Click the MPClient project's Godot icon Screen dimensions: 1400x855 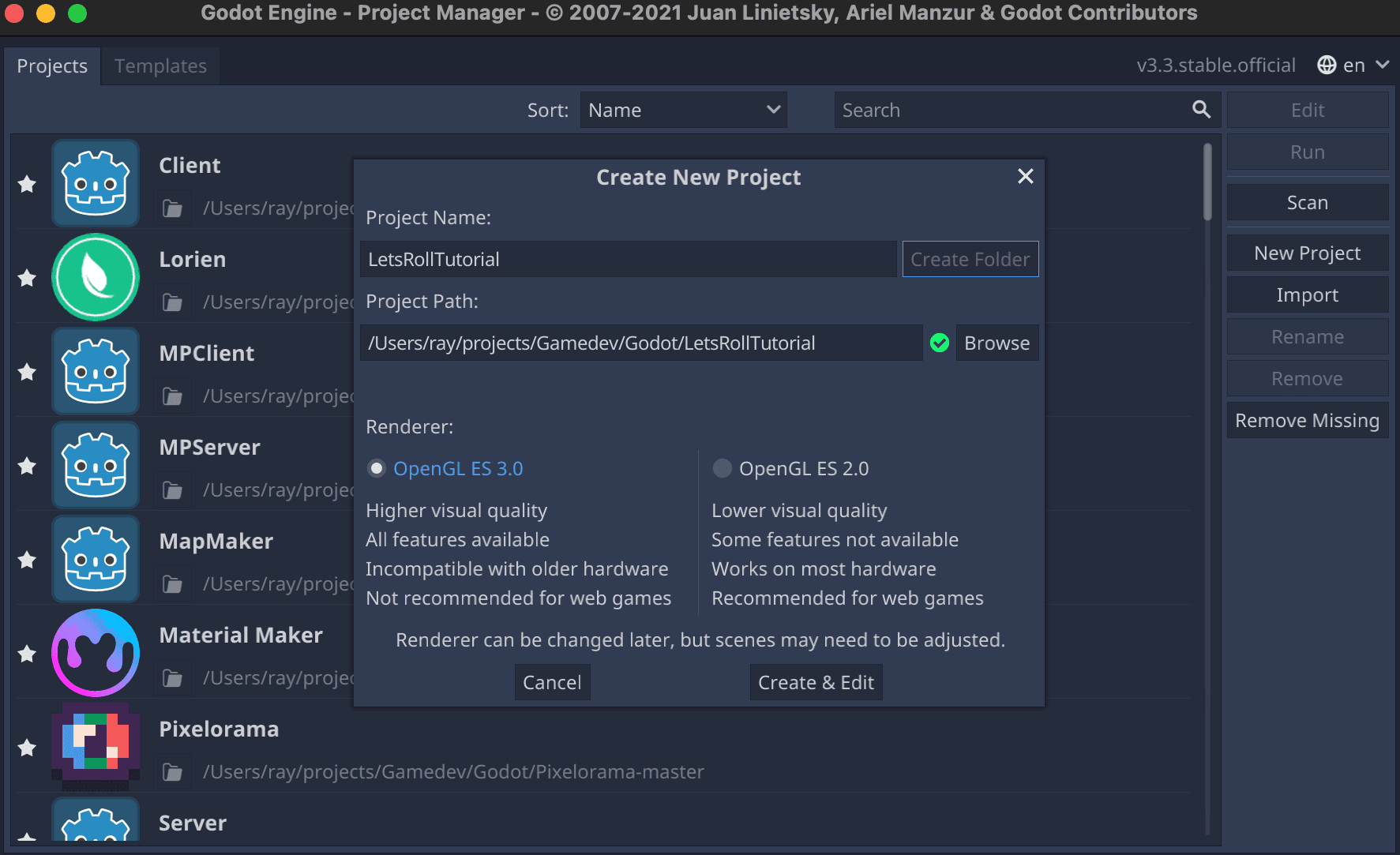pyautogui.click(x=96, y=371)
